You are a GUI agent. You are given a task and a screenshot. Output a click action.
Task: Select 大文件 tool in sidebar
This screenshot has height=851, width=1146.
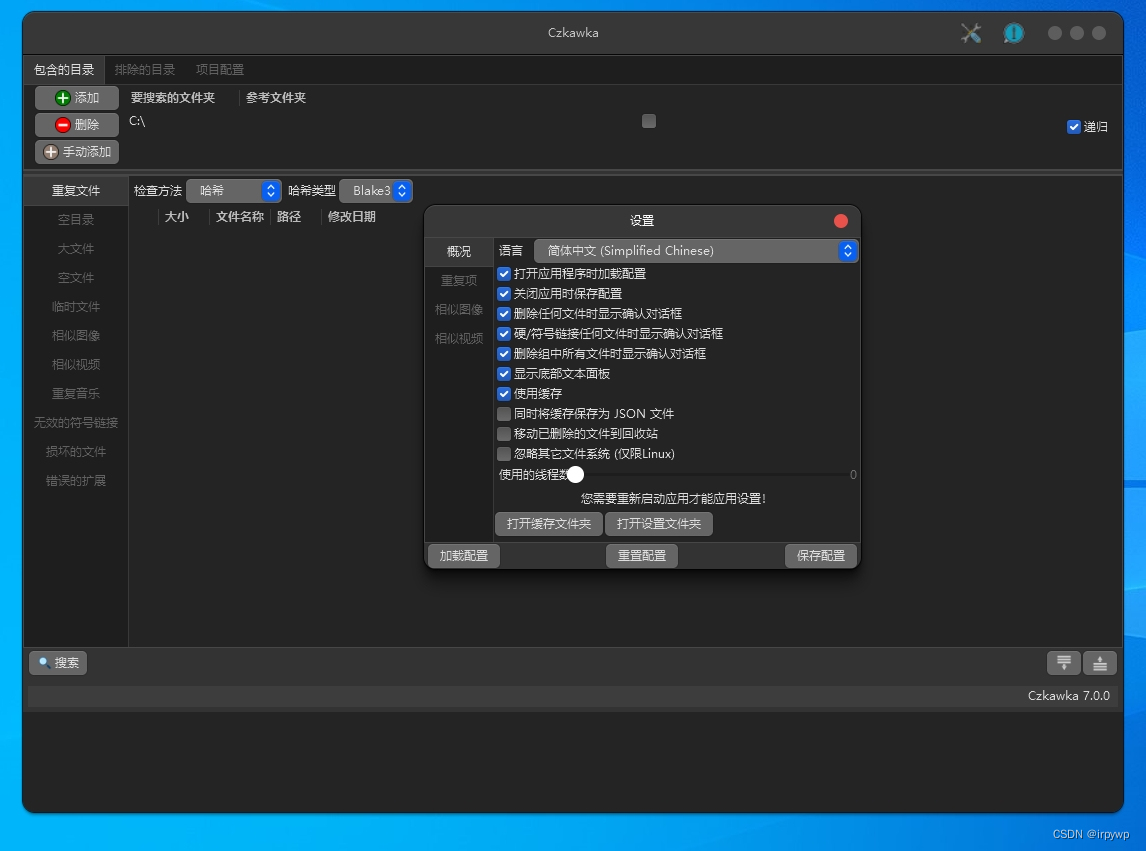tap(76, 249)
